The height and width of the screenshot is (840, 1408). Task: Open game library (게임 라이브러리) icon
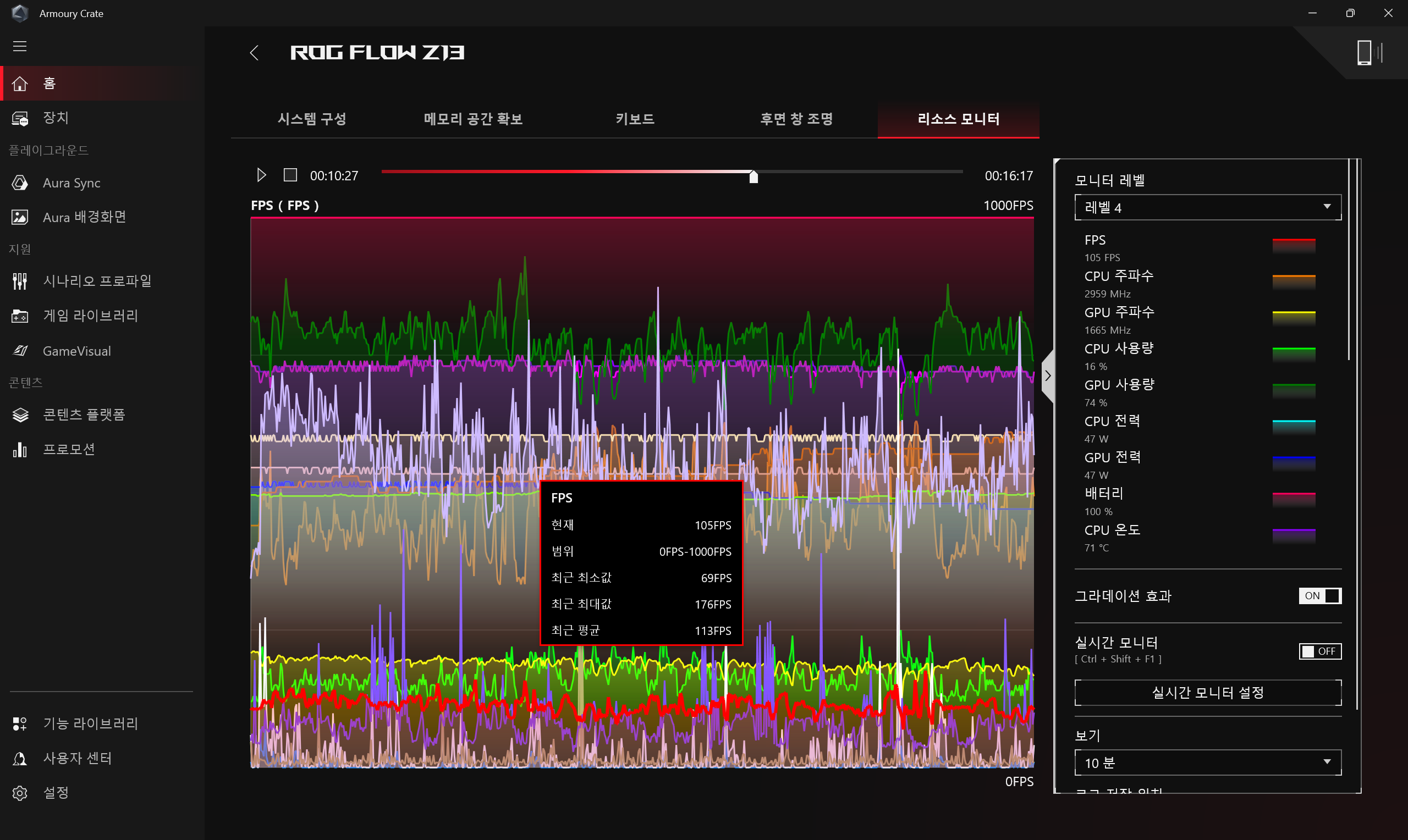[x=20, y=316]
